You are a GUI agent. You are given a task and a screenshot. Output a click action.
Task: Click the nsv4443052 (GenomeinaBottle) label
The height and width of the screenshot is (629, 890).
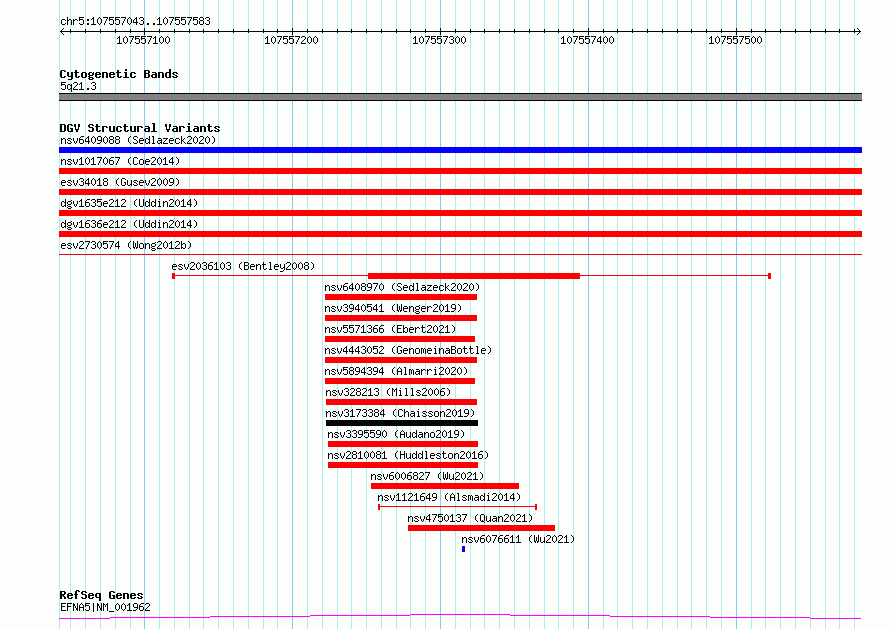point(408,350)
